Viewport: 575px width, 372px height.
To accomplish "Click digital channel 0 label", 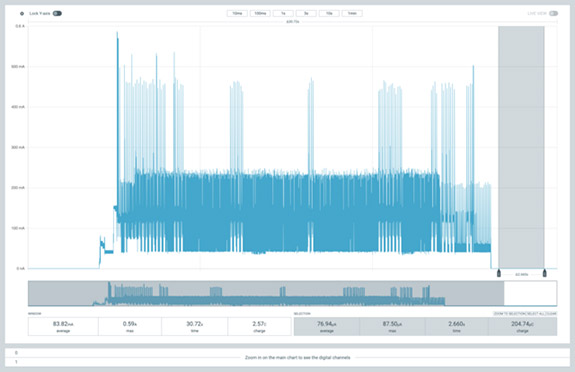I will [16, 353].
